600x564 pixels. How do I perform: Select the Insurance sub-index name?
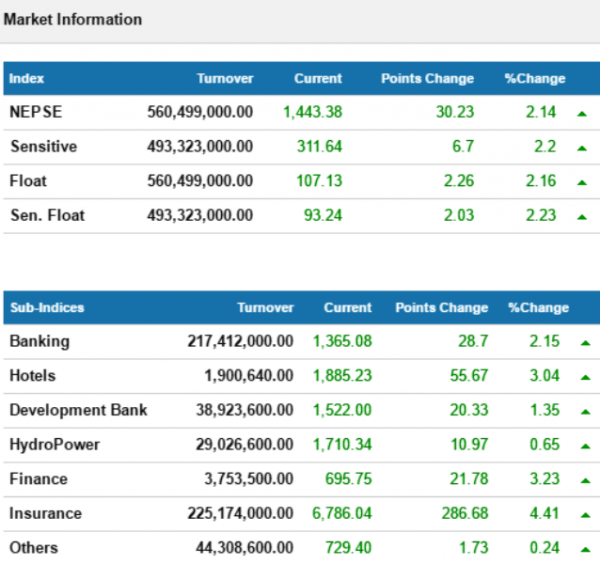[46, 513]
